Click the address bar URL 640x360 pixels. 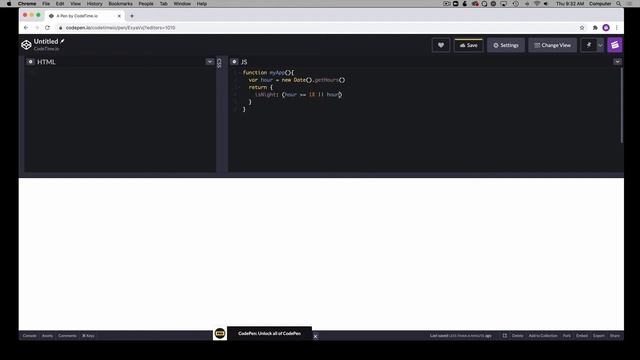coord(120,28)
